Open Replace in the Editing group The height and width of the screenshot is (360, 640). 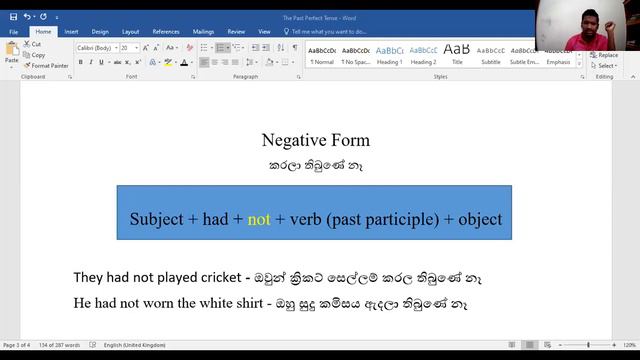(x=604, y=55)
